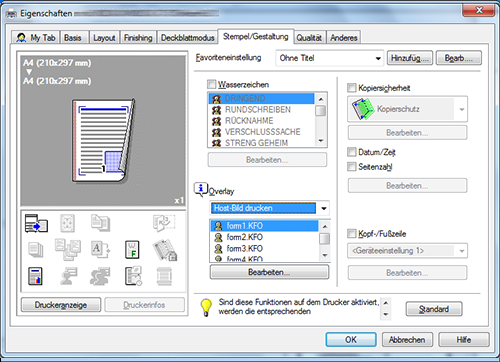Enable the Kopiersicherheit checkbox
The height and width of the screenshot is (362, 500).
tap(352, 88)
